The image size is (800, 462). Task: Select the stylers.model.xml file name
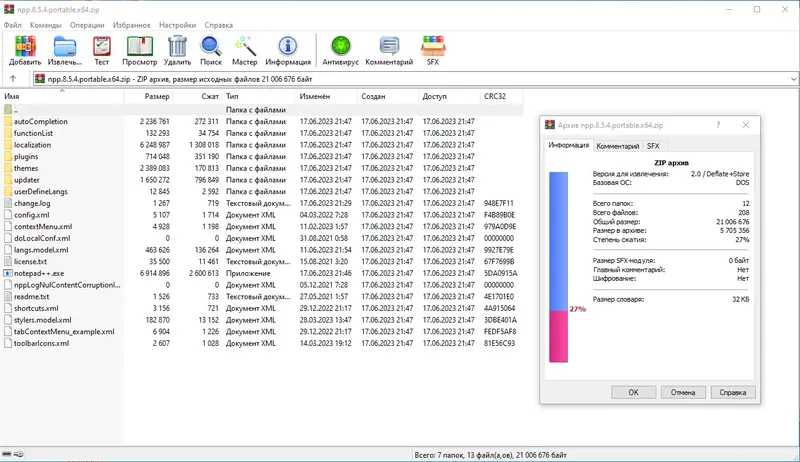[x=42, y=320]
